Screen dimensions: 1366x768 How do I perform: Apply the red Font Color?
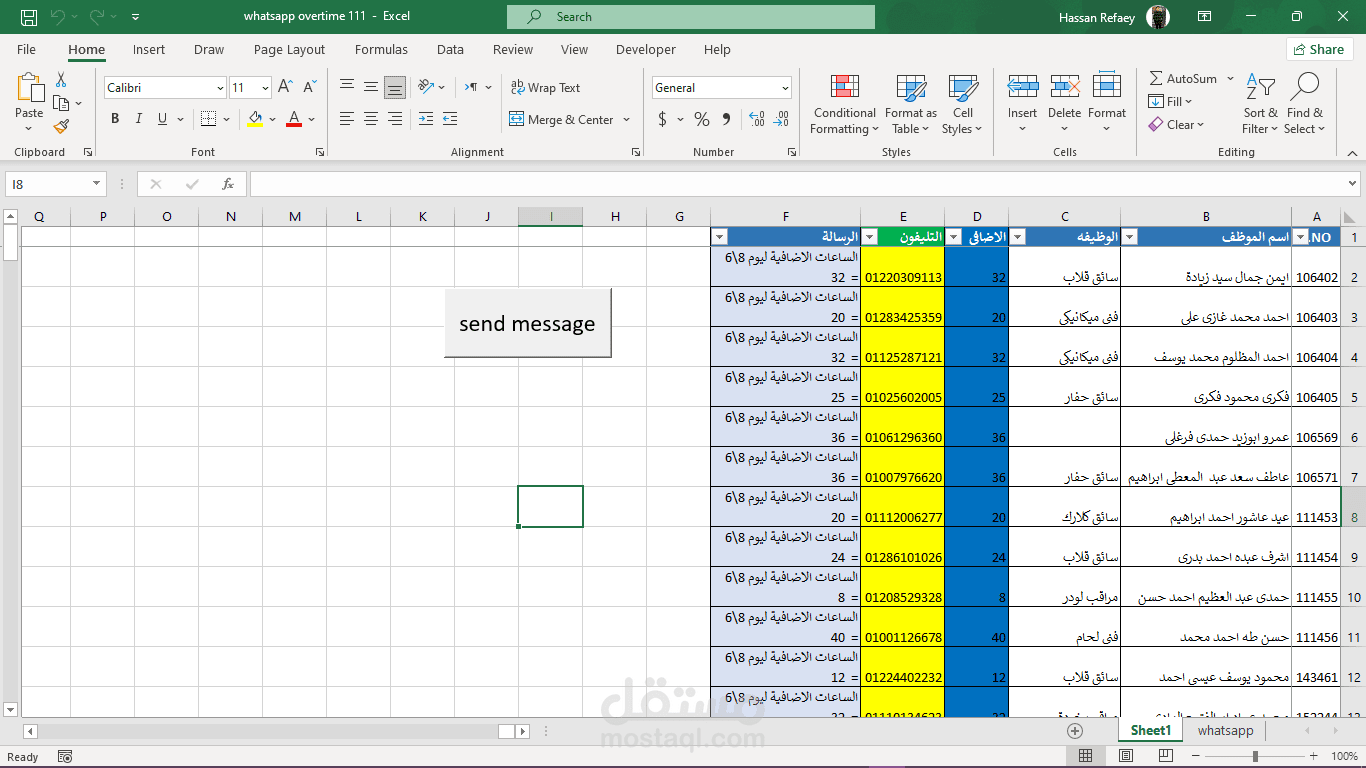point(294,119)
